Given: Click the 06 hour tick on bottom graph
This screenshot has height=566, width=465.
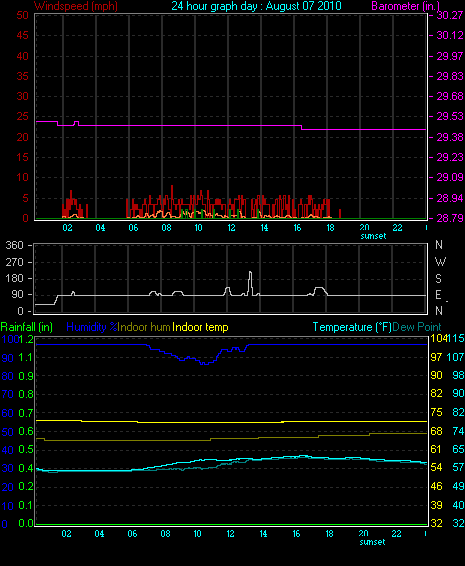Looking at the screenshot, I should click(132, 534).
